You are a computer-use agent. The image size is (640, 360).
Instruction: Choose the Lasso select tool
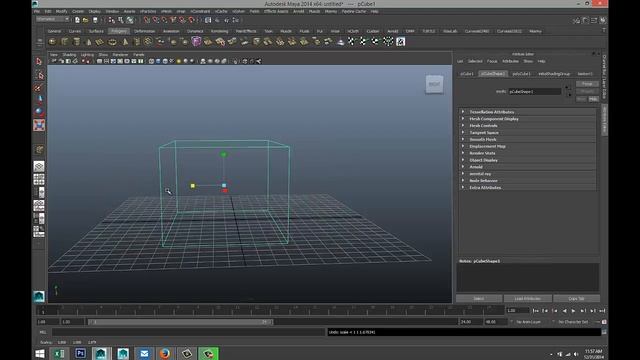click(x=39, y=75)
